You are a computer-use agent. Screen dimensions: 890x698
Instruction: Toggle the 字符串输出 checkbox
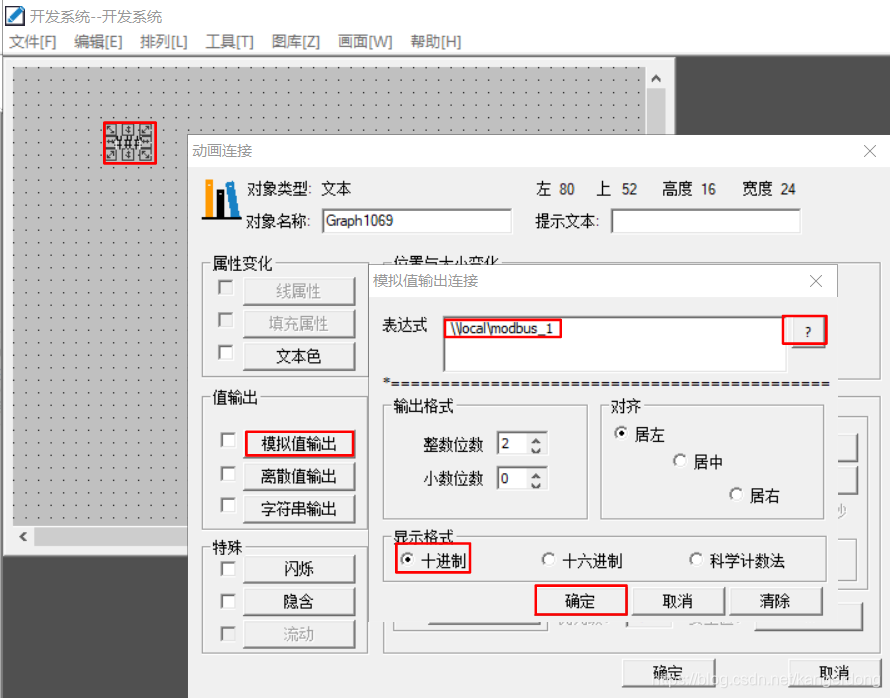[228, 505]
